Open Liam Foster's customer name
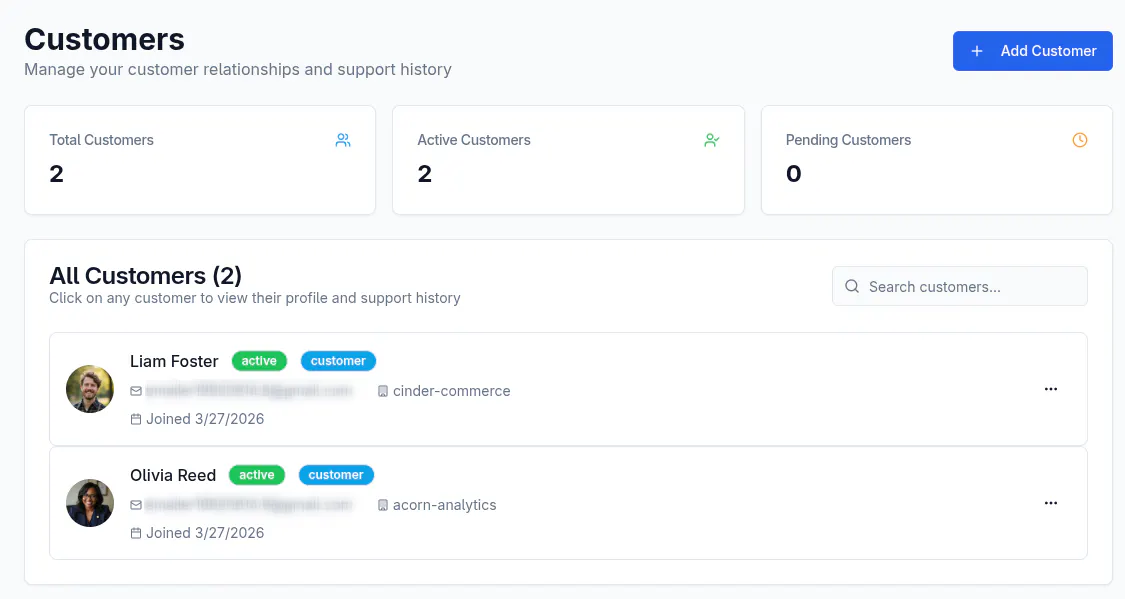Screen dimensions: 1125x599 (174, 361)
